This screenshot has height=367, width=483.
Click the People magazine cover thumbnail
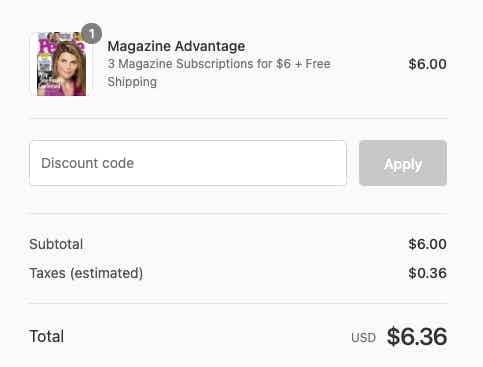(61, 64)
